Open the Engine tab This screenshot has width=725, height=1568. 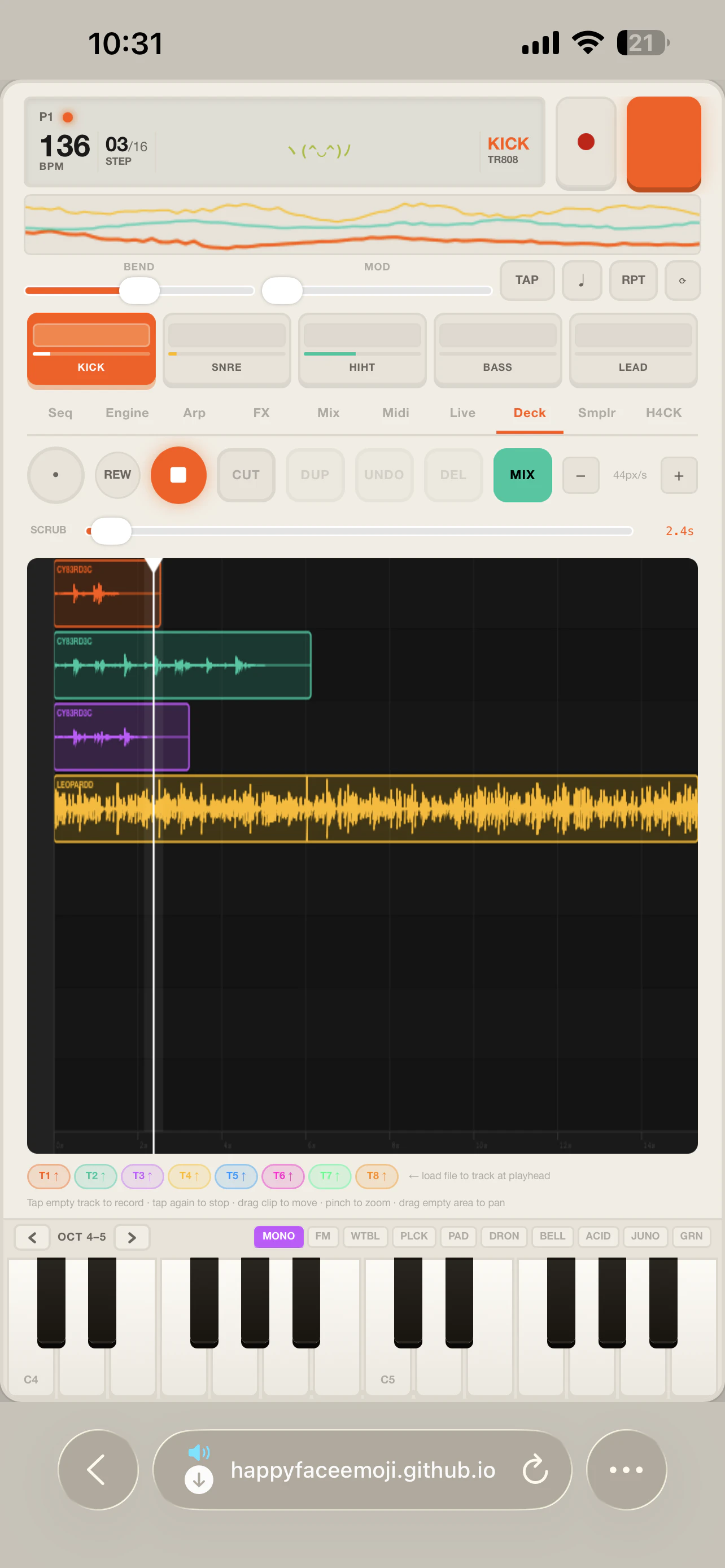127,413
